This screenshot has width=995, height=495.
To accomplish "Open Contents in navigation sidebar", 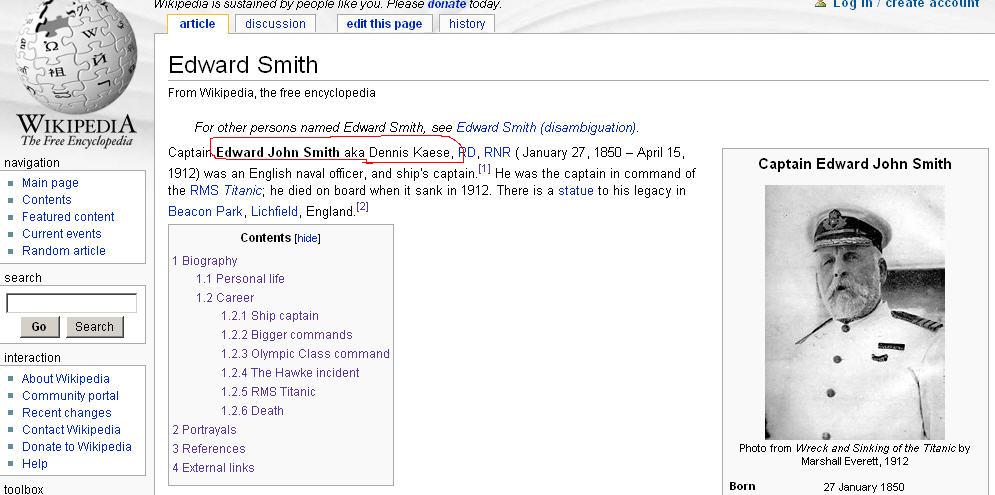I will click(46, 200).
